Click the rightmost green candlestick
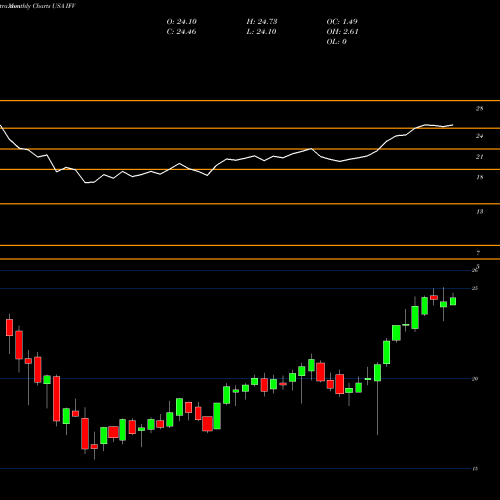500x500 pixels. (x=453, y=301)
